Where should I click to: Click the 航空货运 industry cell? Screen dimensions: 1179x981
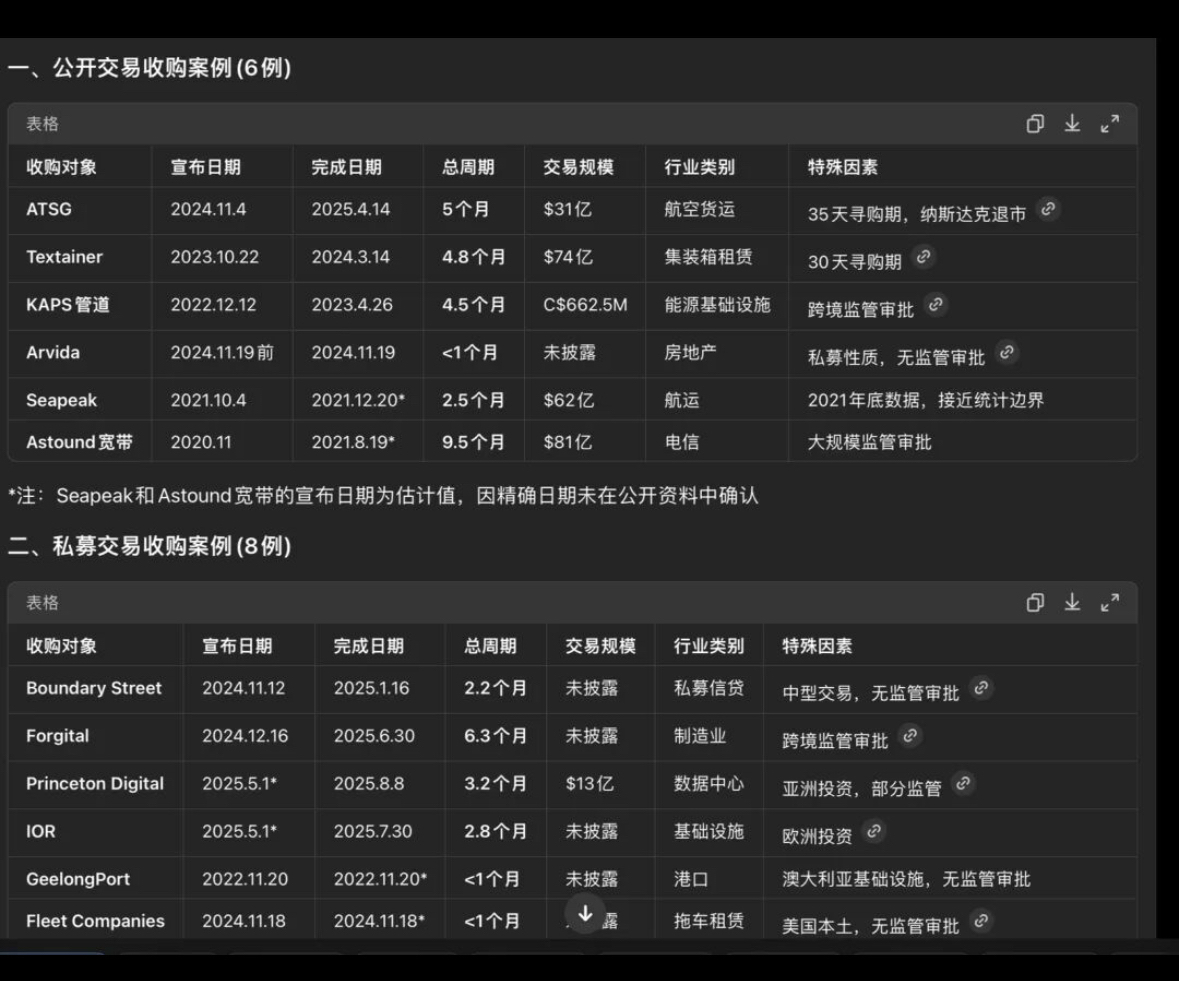point(700,209)
